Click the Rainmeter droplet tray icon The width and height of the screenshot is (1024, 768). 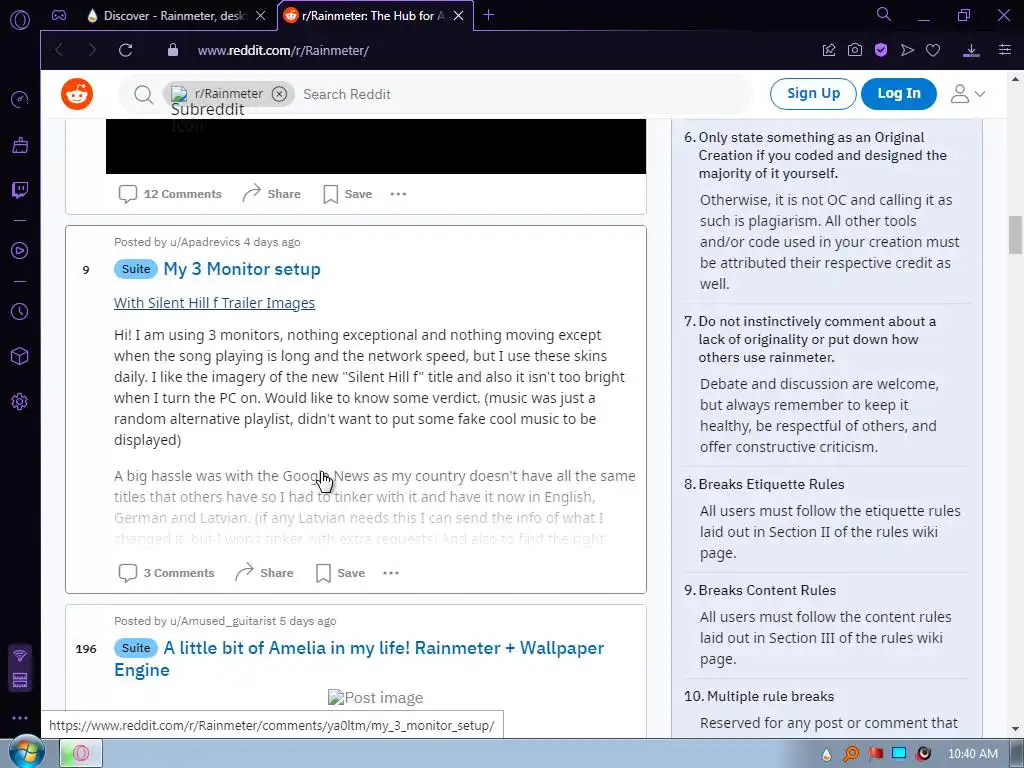pos(827,754)
